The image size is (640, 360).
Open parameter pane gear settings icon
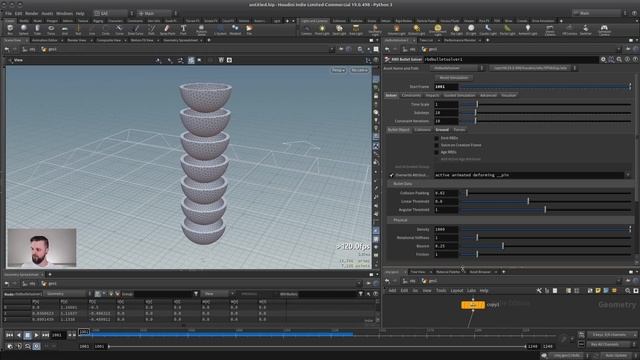tap(603, 60)
